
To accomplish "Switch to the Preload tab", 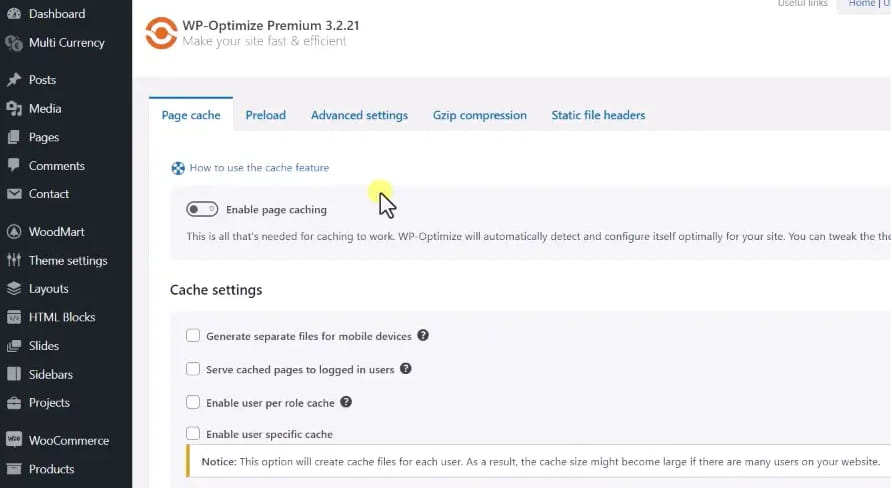I will tap(265, 115).
